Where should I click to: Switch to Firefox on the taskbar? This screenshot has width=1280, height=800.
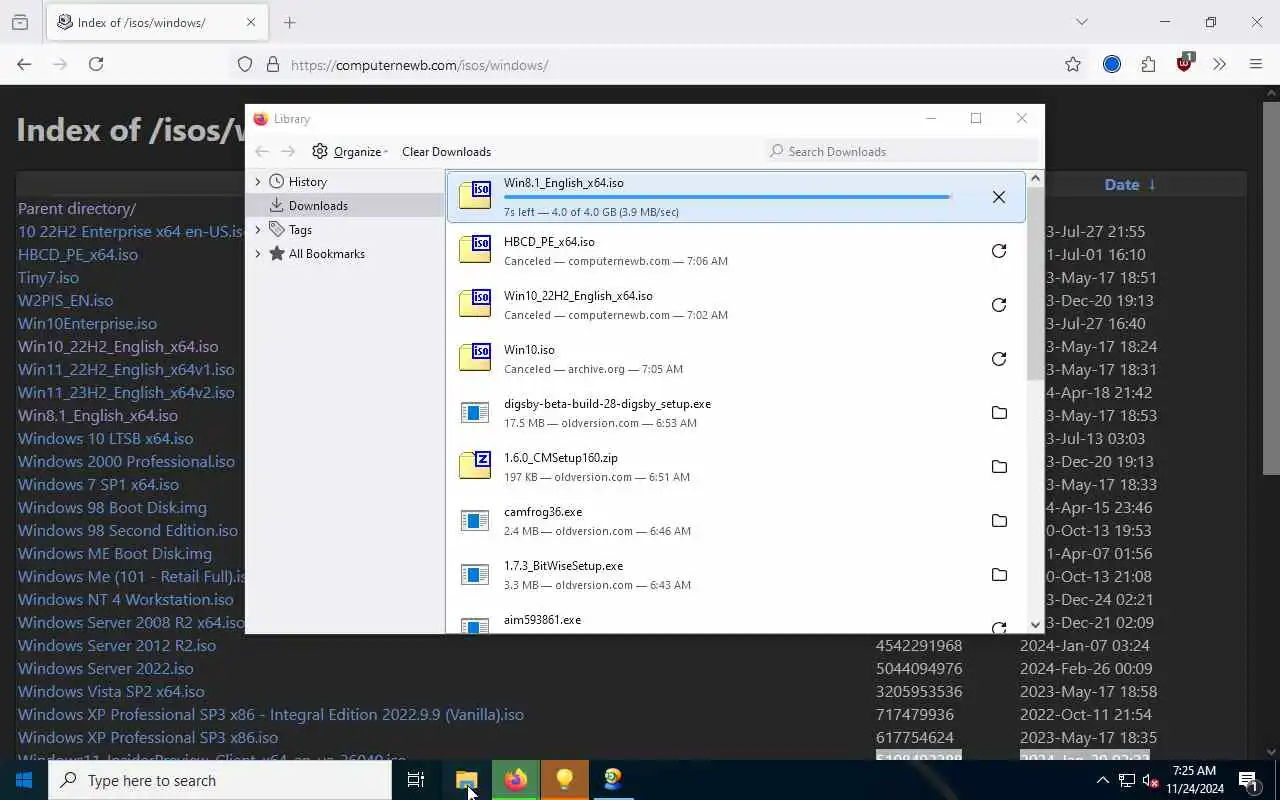point(516,780)
